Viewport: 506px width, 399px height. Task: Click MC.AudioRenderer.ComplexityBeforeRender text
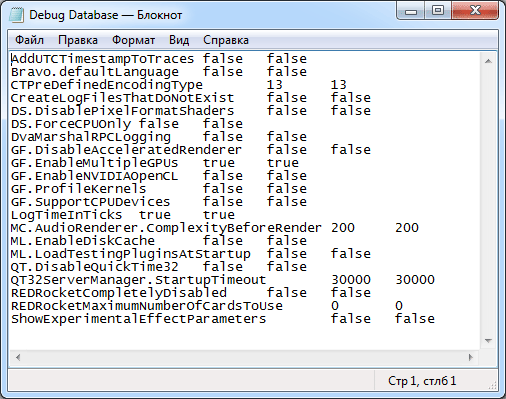click(166, 228)
